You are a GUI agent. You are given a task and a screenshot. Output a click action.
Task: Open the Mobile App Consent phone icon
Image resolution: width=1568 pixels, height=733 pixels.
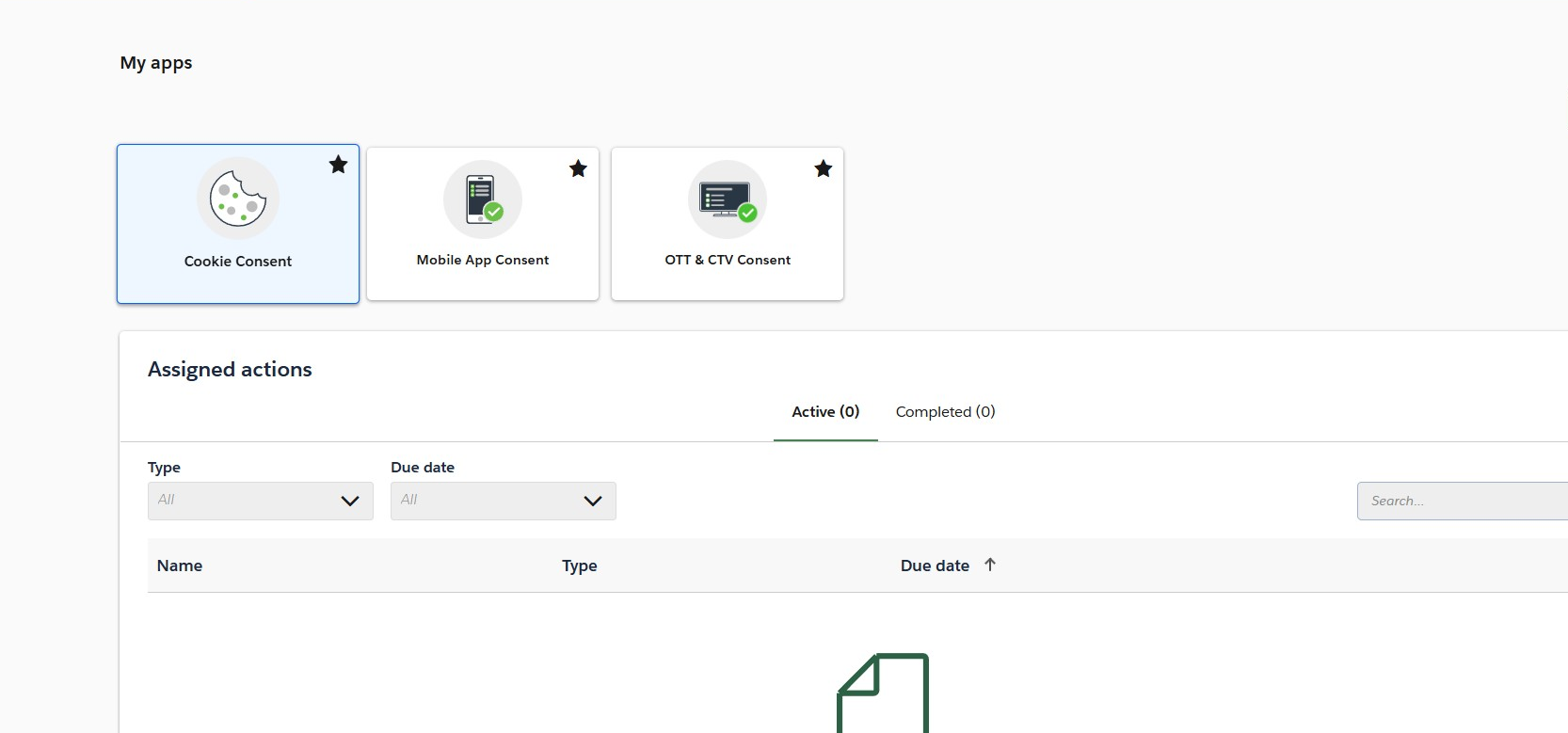click(483, 199)
